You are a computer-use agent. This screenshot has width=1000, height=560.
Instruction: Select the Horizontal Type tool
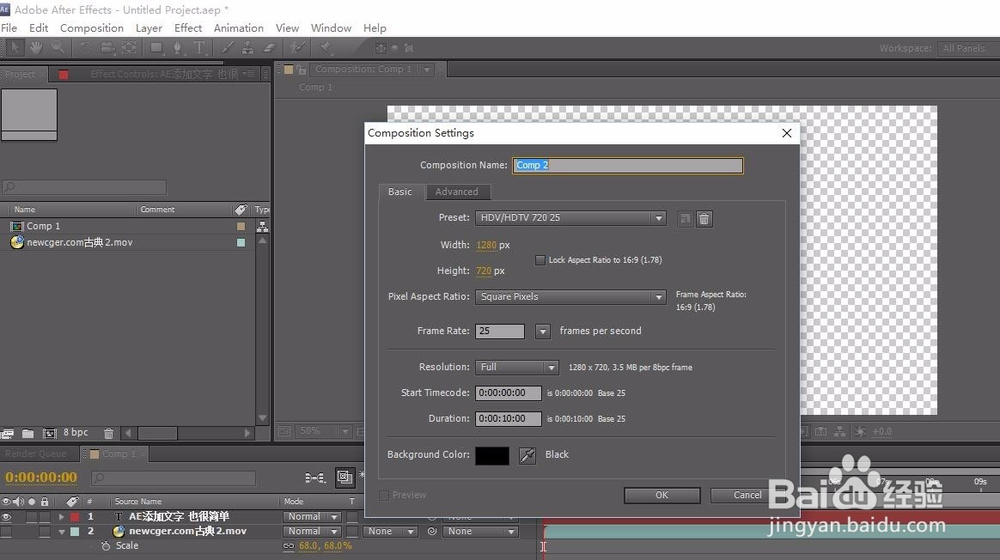[199, 47]
